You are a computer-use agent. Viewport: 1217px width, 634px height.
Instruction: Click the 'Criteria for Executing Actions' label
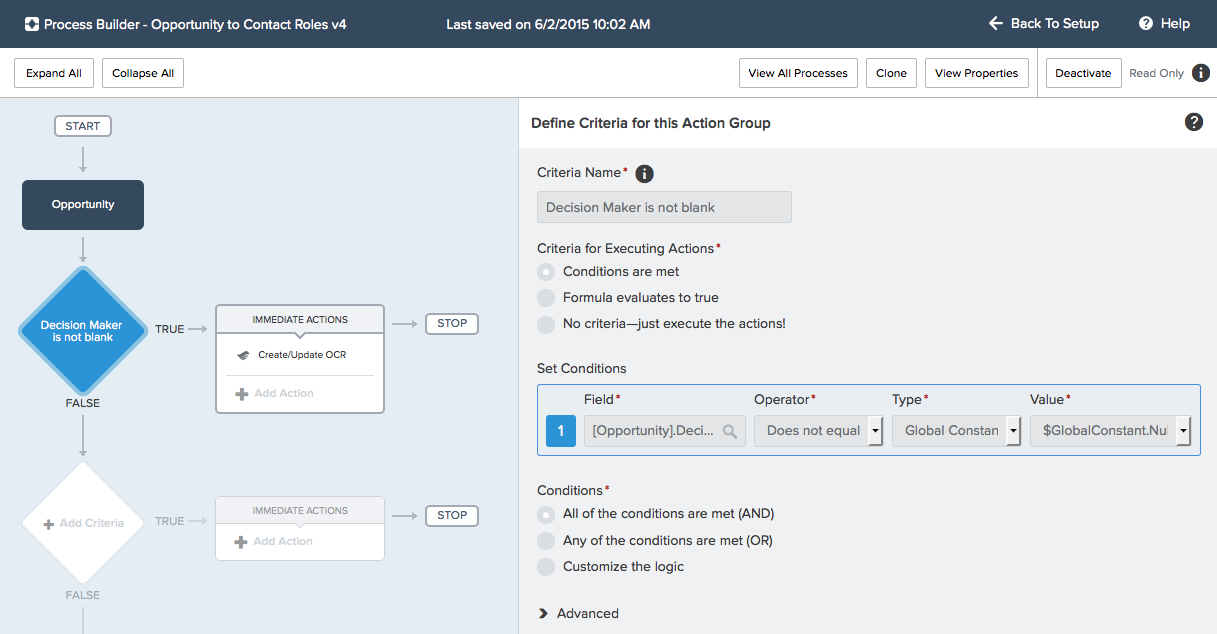(x=626, y=248)
